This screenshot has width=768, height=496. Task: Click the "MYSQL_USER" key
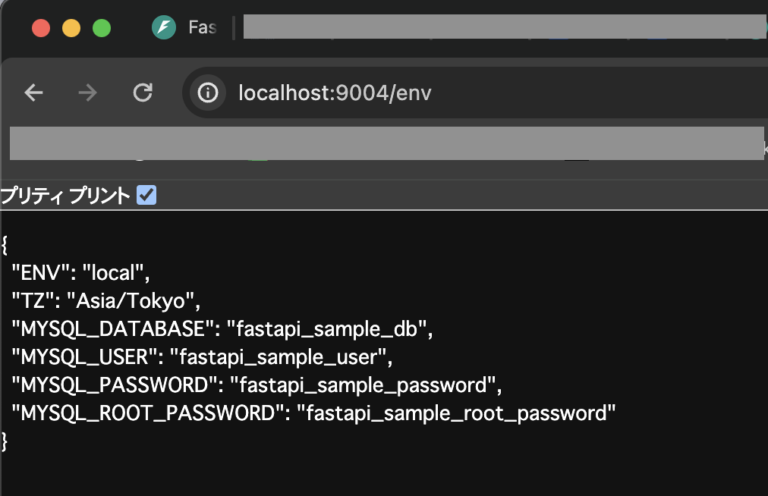click(85, 356)
